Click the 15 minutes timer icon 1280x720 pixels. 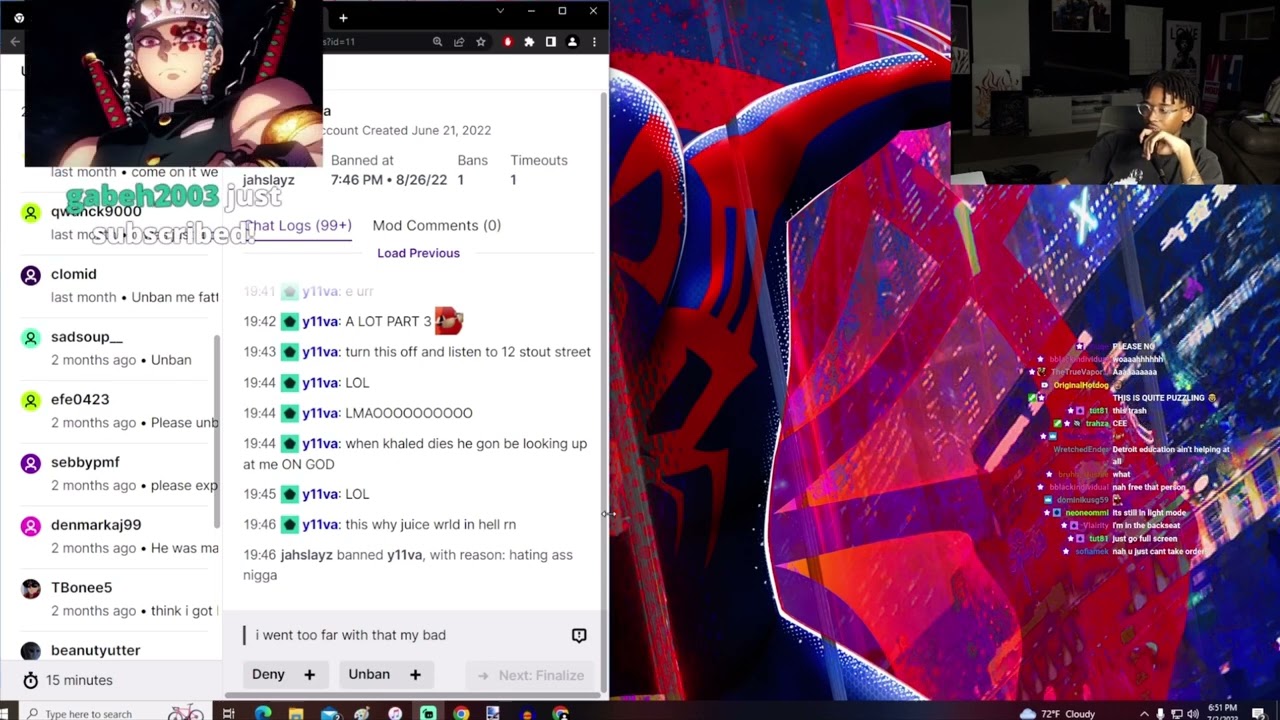30,680
